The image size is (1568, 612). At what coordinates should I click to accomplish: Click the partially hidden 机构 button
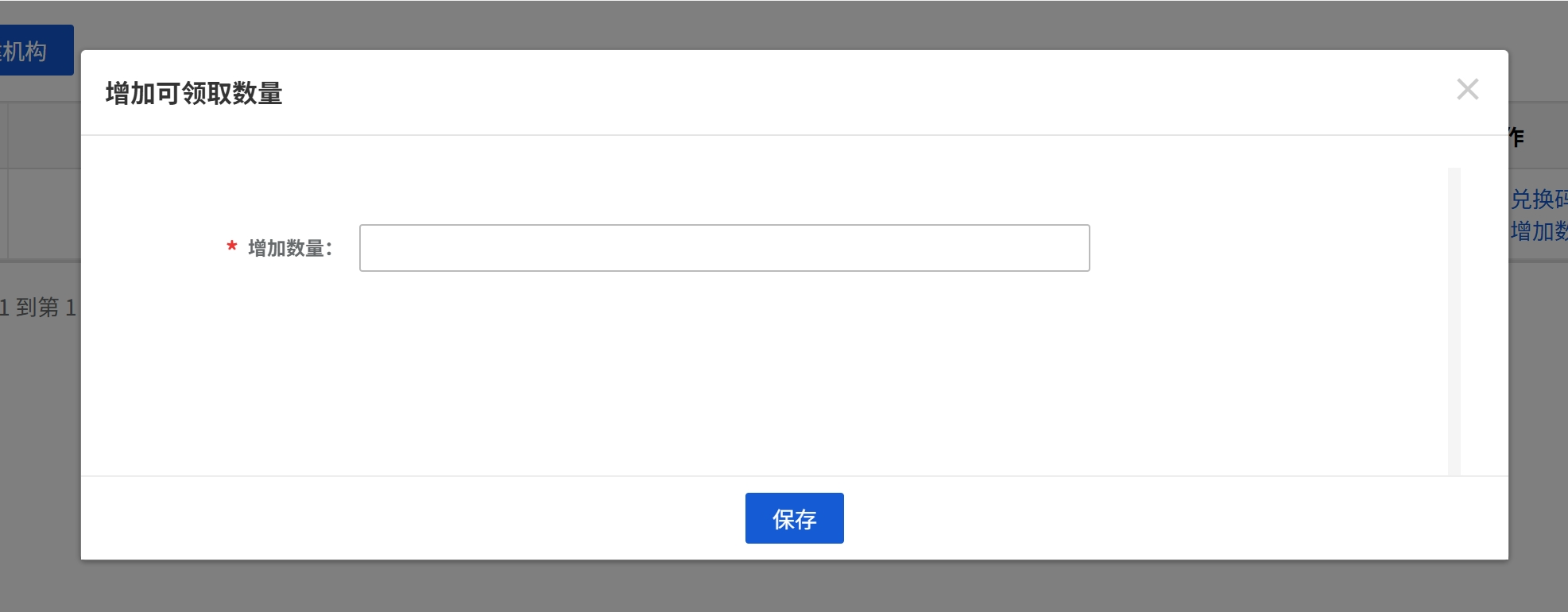click(x=36, y=51)
